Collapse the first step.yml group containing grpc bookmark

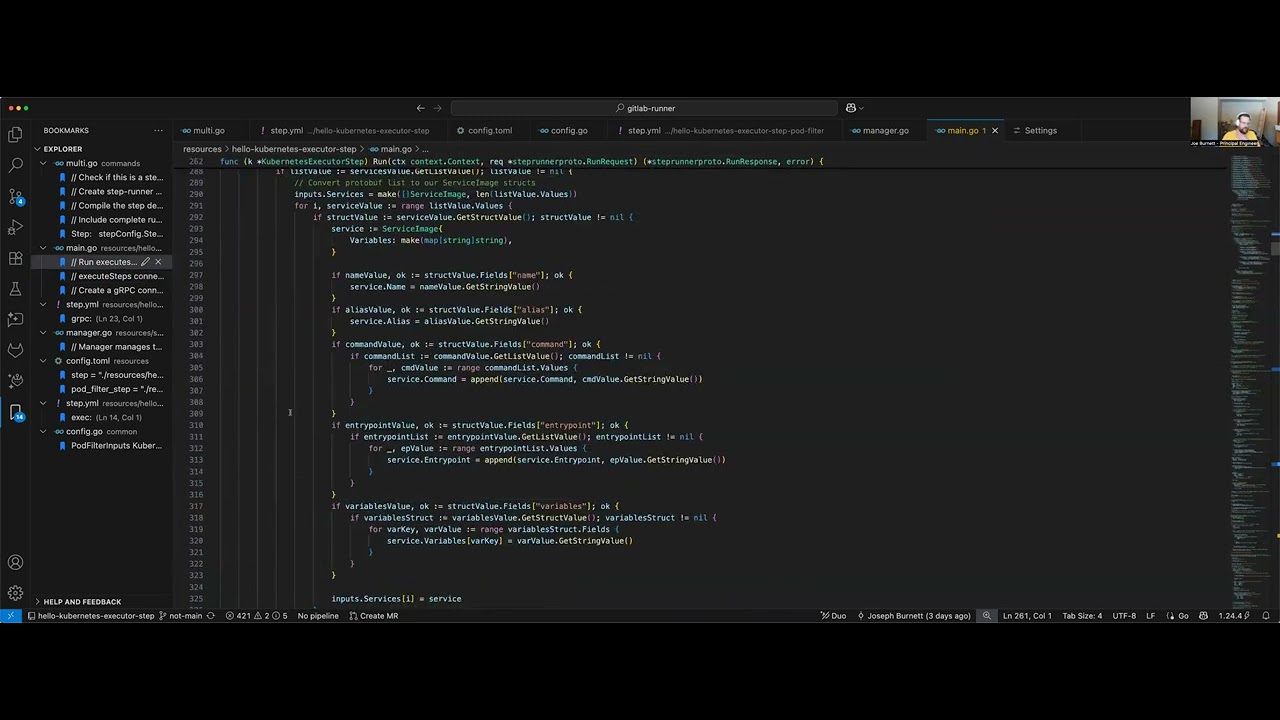coord(43,304)
